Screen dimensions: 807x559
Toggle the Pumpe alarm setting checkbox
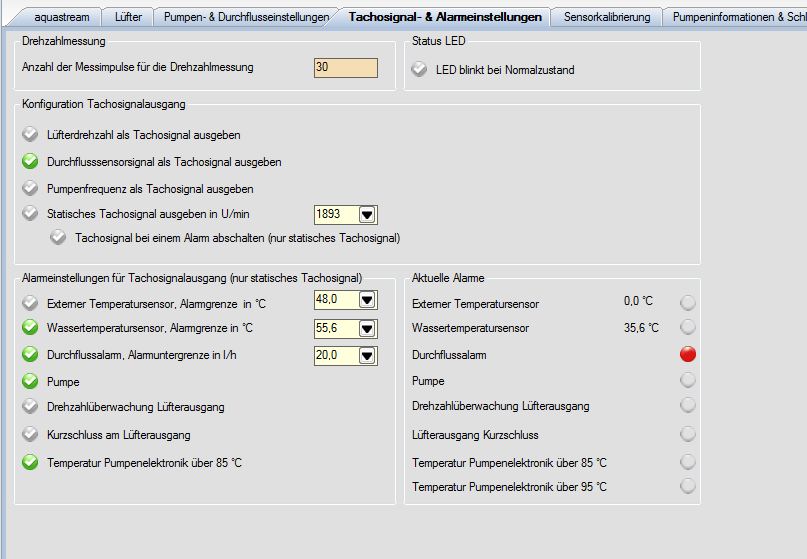tap(30, 381)
